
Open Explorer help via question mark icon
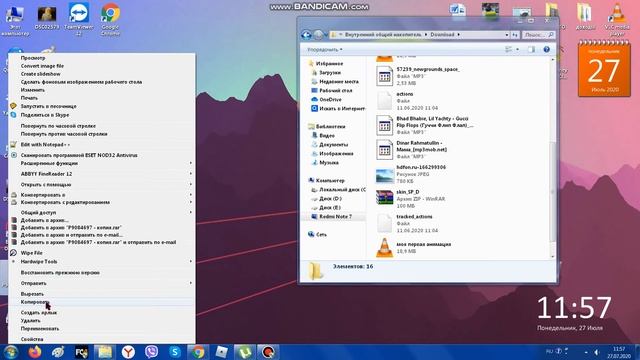546,49
